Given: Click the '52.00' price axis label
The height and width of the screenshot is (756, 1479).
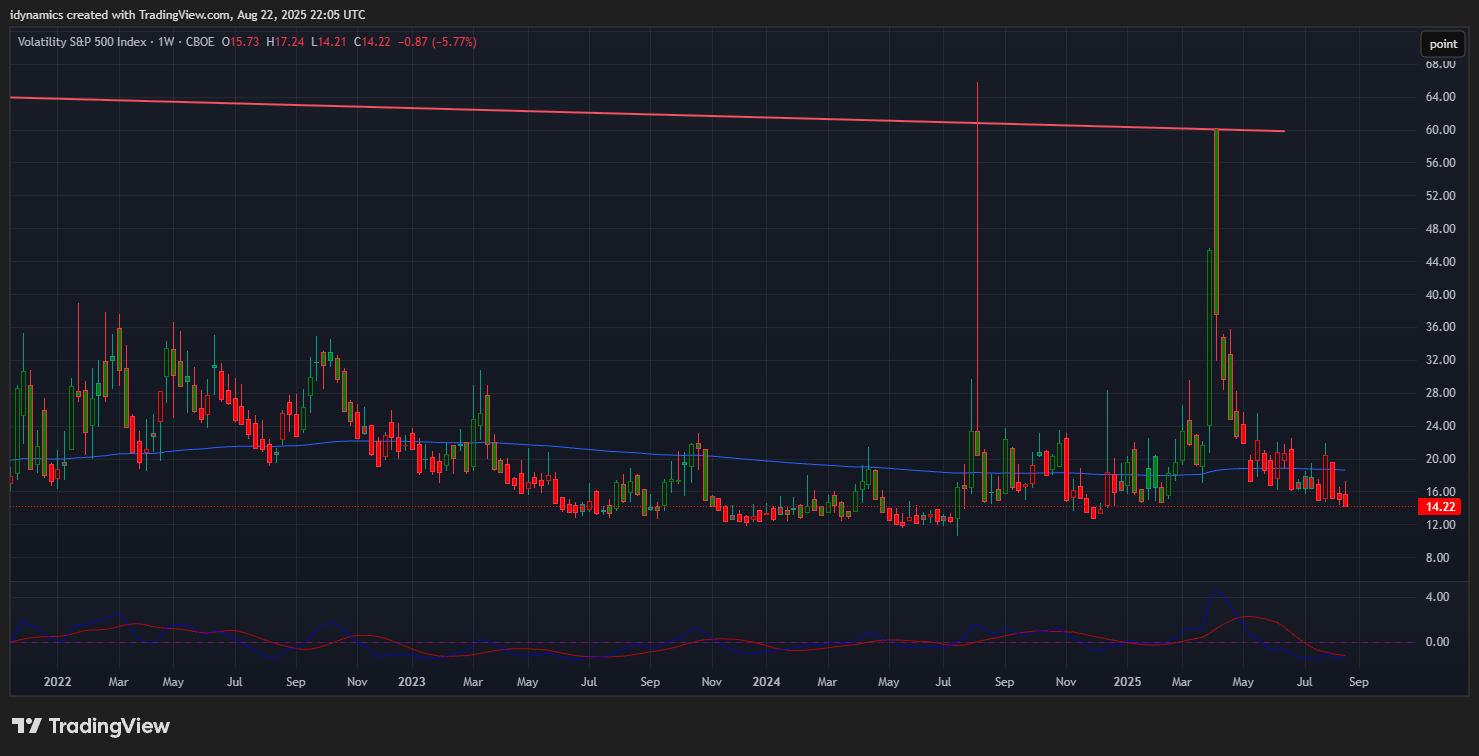Looking at the screenshot, I should coord(1439,196).
